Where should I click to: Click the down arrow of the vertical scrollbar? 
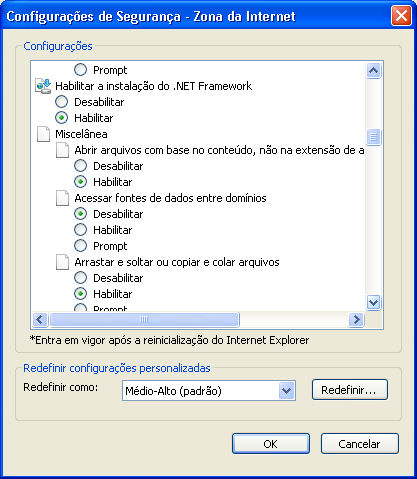(x=373, y=303)
